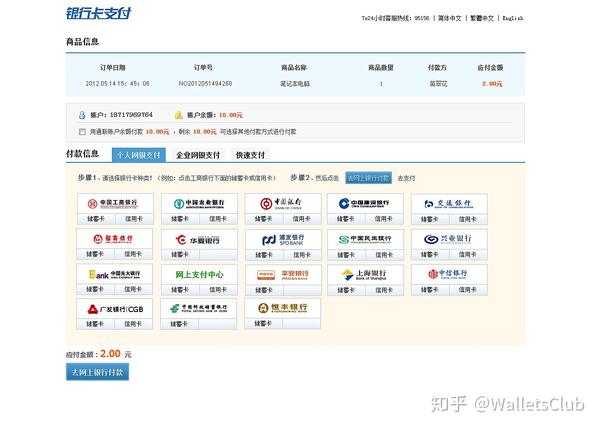
Task: Choose the Huaxia Bank 华夏银行 logo
Action: click(198, 240)
